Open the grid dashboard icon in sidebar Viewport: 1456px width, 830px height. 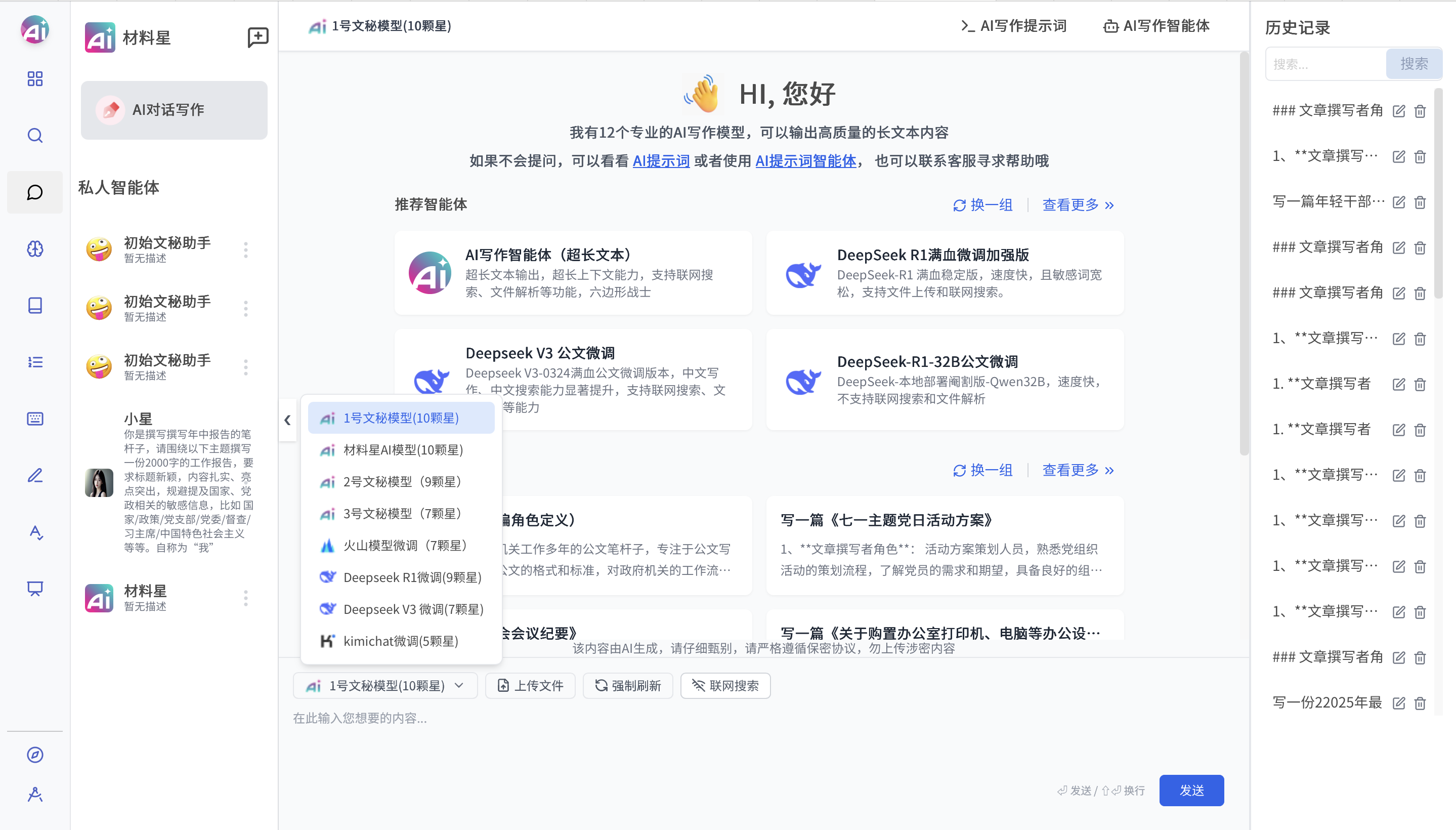pos(35,78)
